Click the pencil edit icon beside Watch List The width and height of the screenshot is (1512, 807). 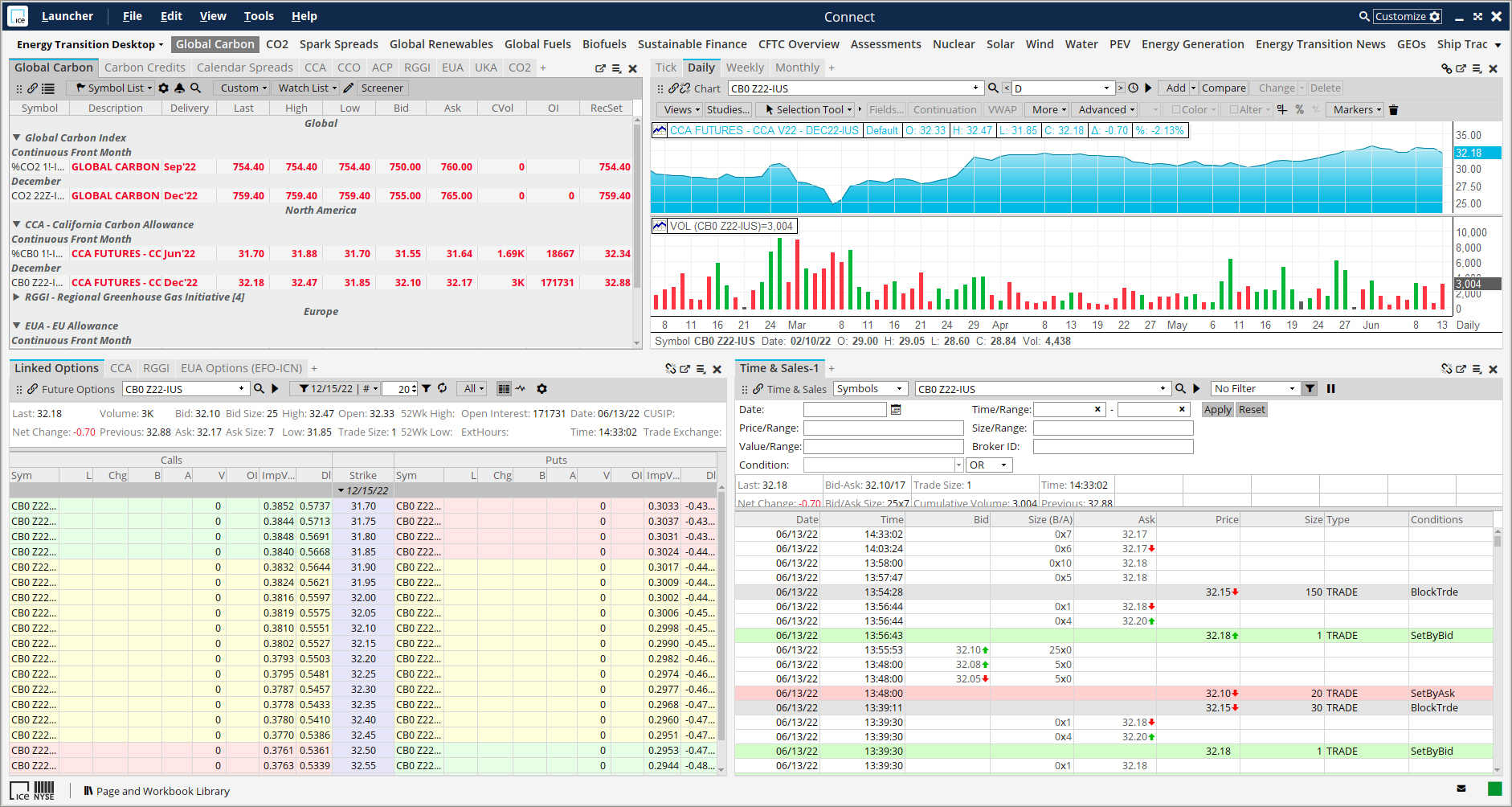(x=349, y=88)
